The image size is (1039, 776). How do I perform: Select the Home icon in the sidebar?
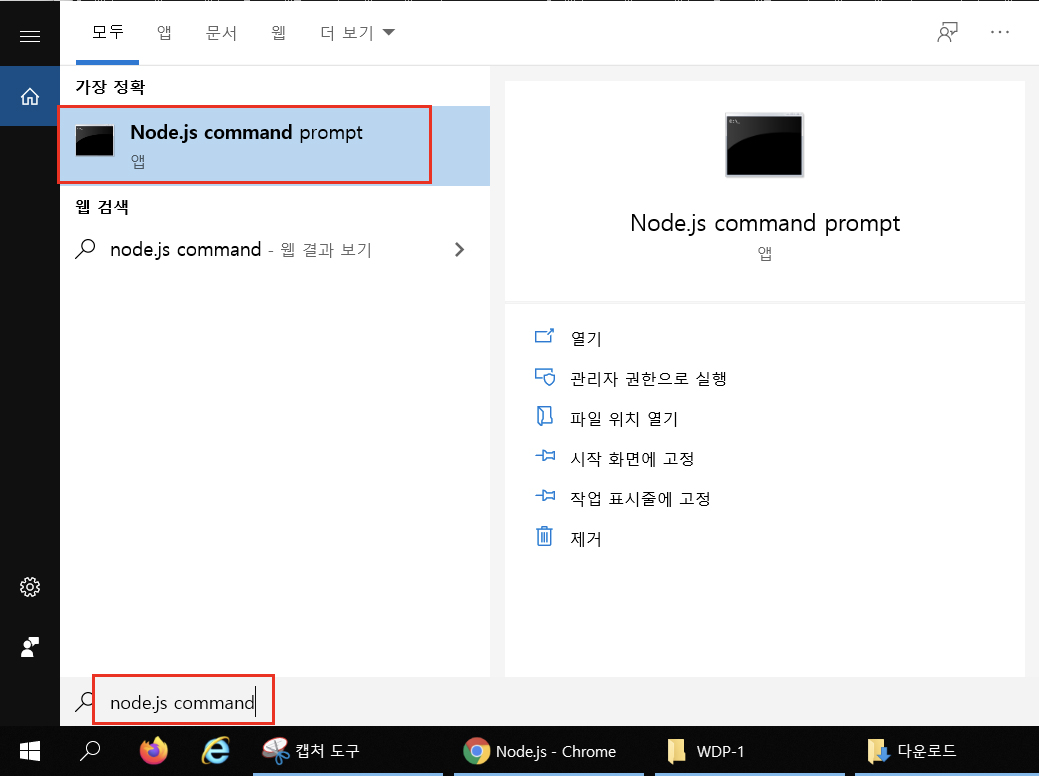click(30, 97)
